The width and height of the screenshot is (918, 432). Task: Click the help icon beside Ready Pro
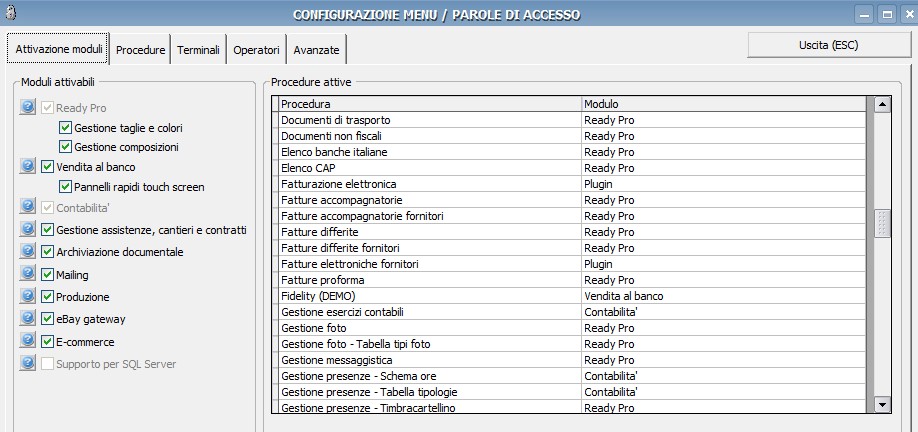pos(28,108)
